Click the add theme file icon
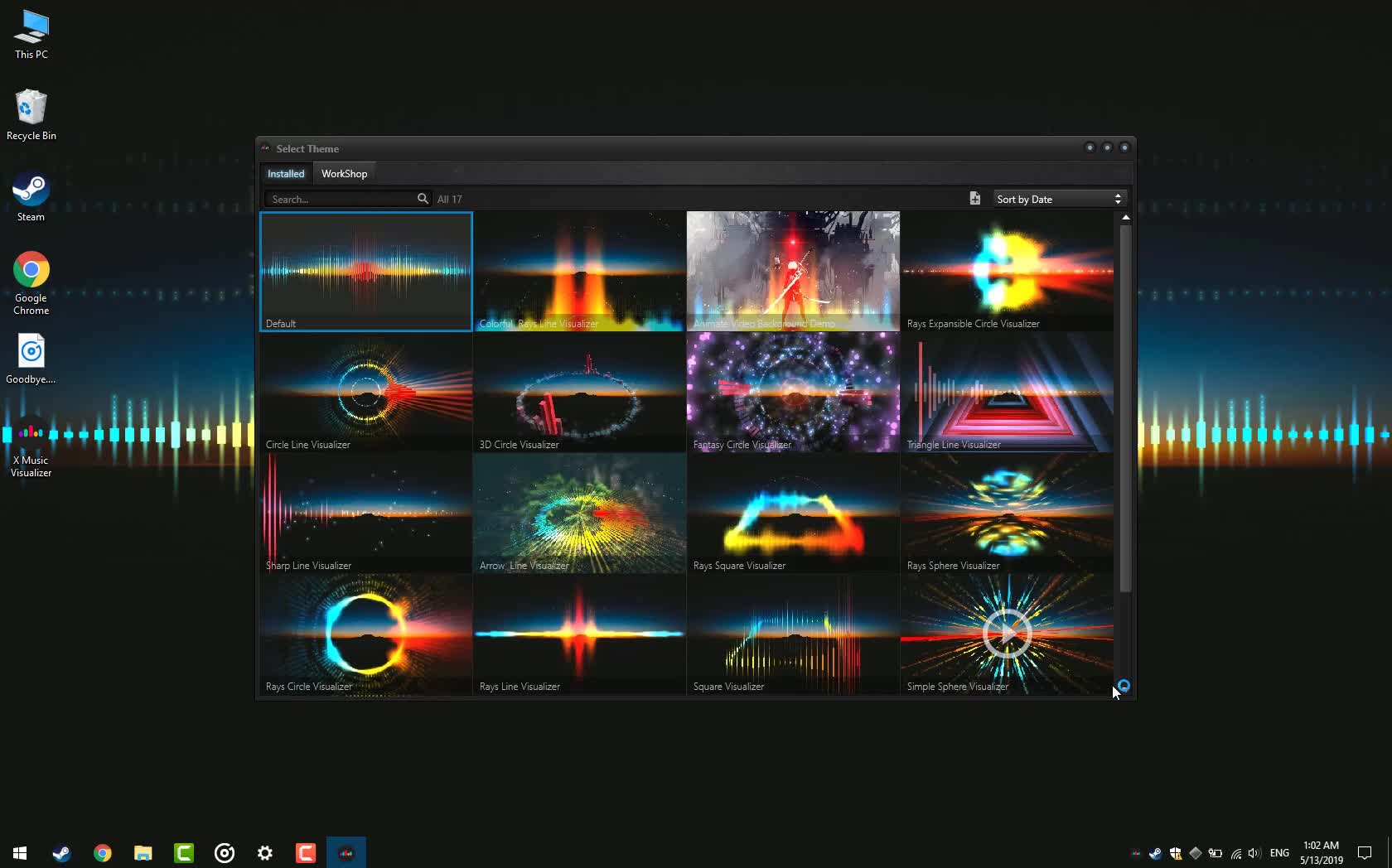This screenshot has width=1392, height=868. coord(974,199)
